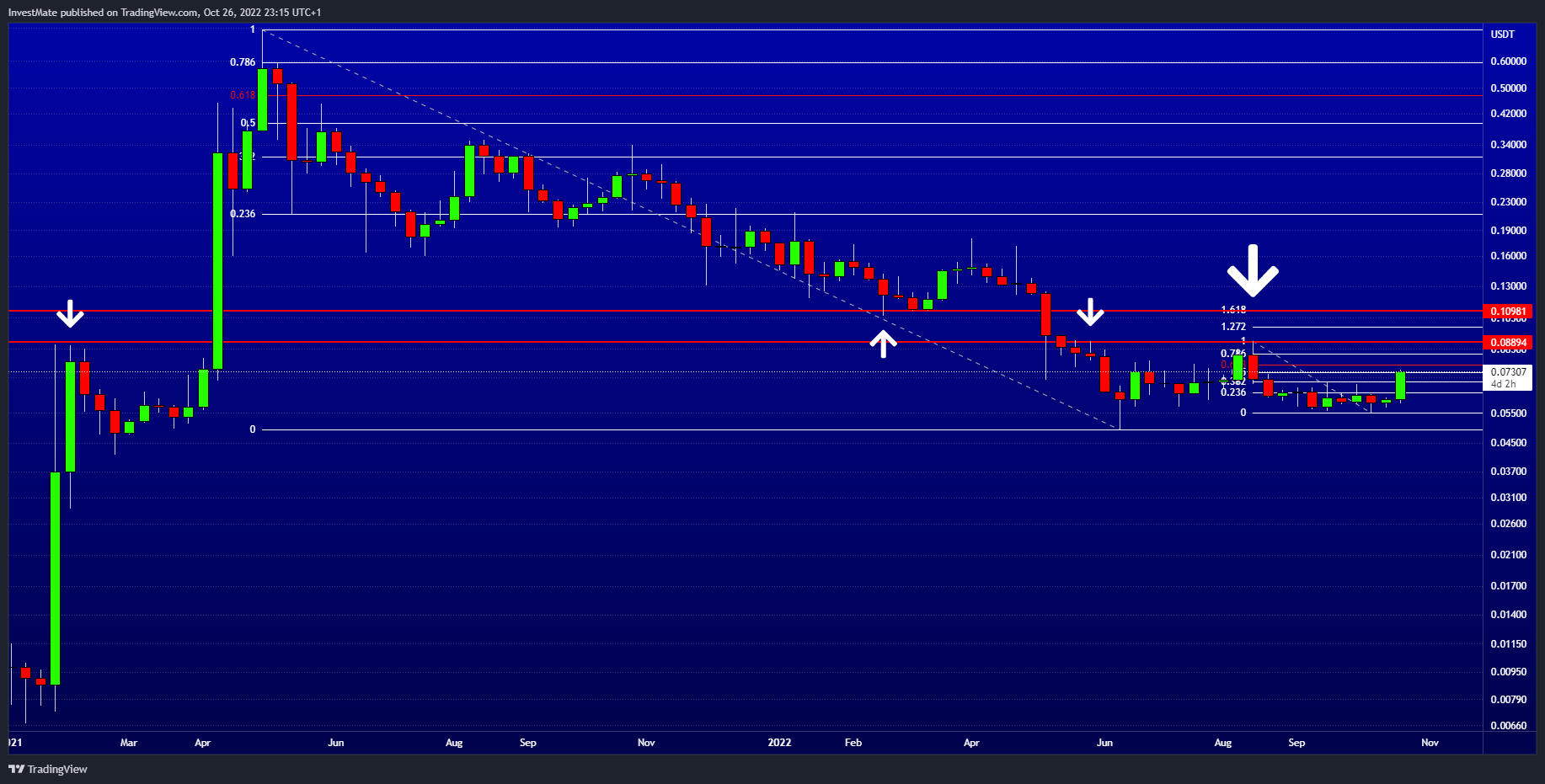
Task: Select the red horizontal line at 0.08894
Action: 746,342
